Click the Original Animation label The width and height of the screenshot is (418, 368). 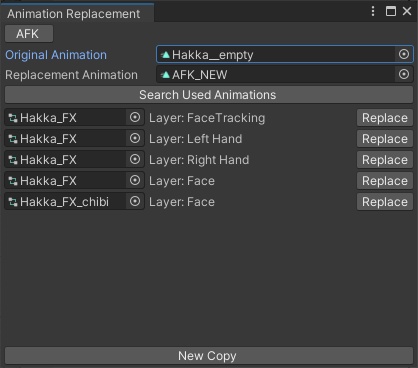point(56,55)
